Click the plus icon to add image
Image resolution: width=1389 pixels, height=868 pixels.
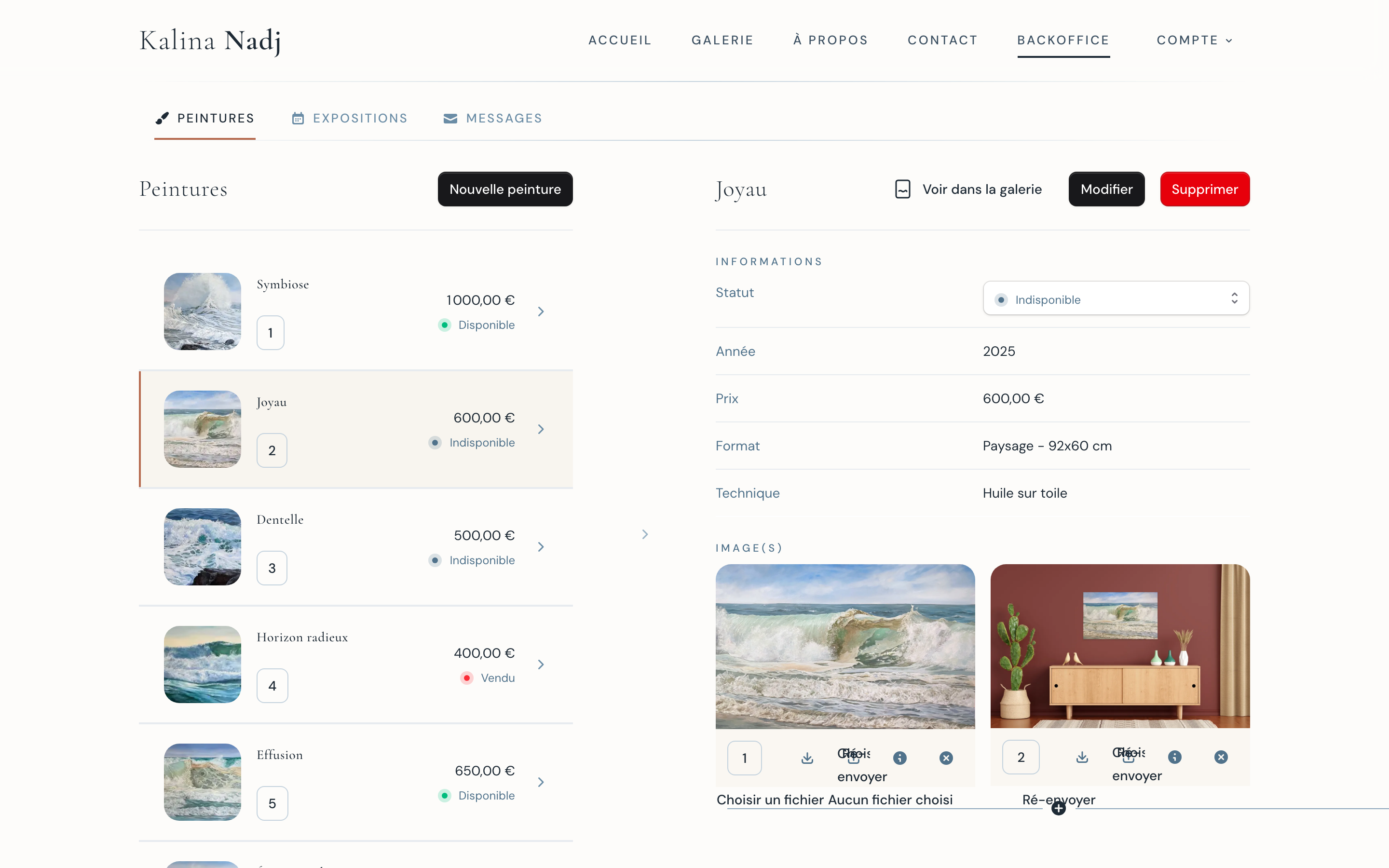(x=1059, y=808)
